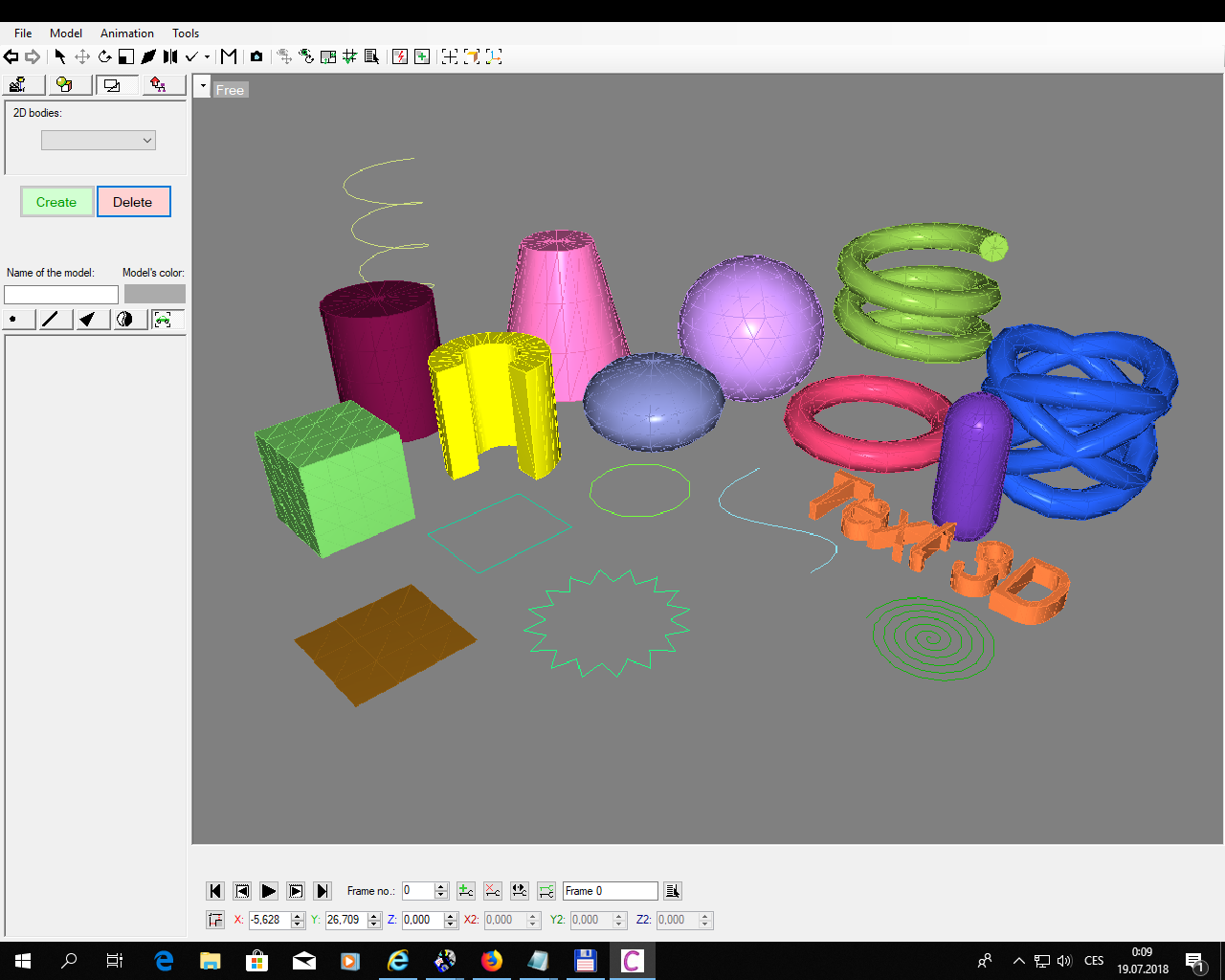1225x980 pixels.
Task: Open the 2D bodies dropdown
Action: point(98,141)
